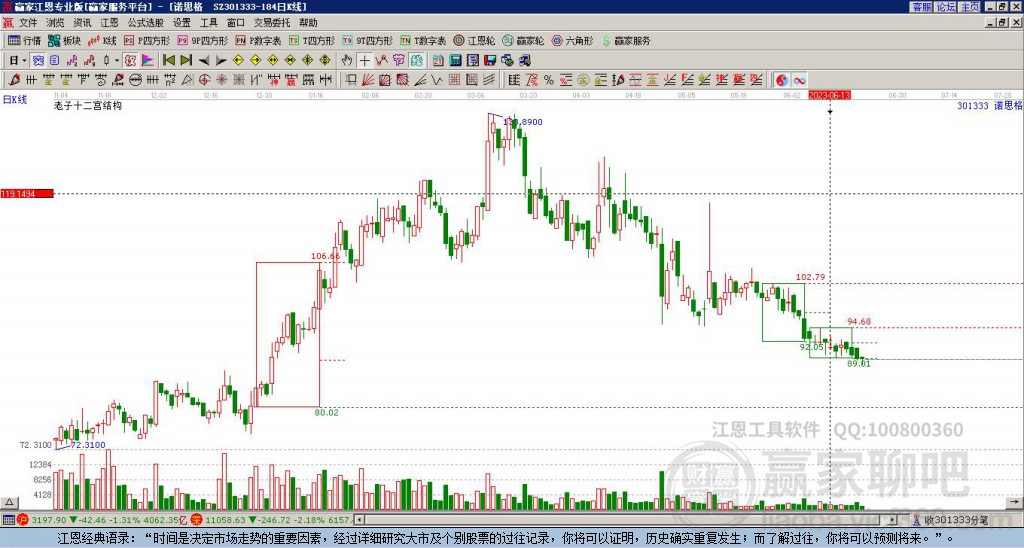Click the 论坛 button
The image size is (1024, 548).
(x=946, y=7)
